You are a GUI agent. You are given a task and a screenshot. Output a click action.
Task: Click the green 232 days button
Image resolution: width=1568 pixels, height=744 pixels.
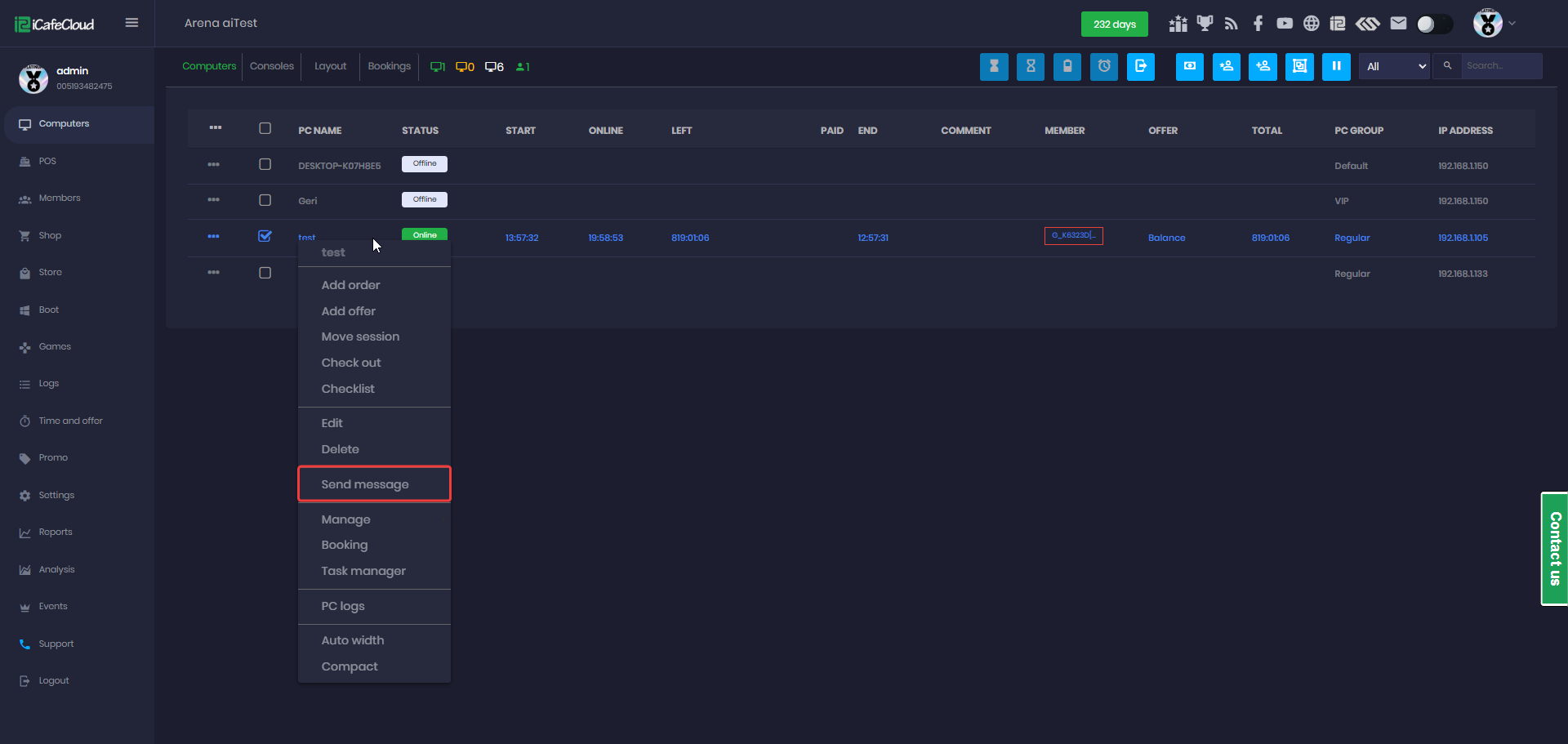1114,24
